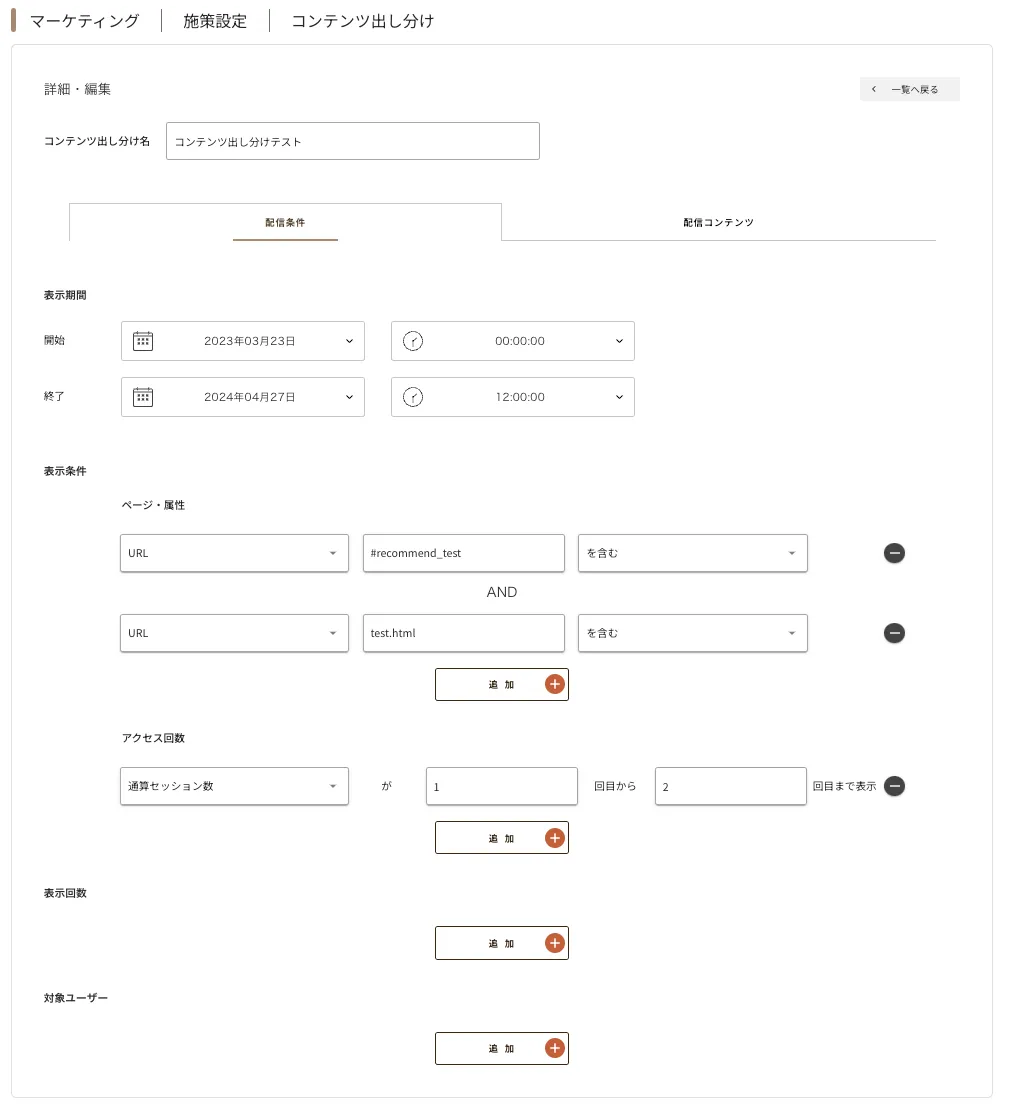Click 回目まで表示 end count field

[x=731, y=786]
